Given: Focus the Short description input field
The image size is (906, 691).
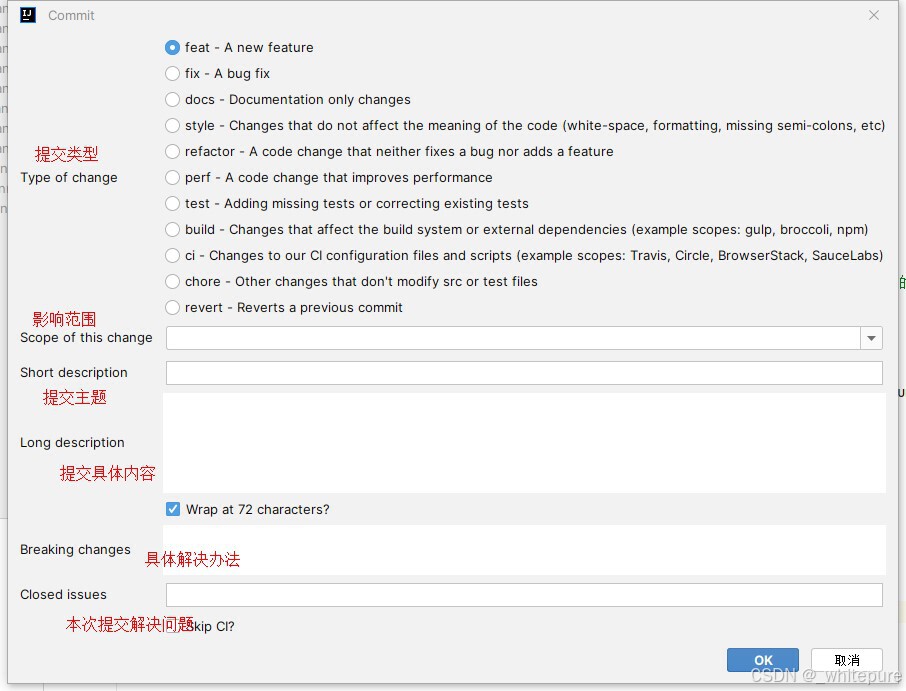Looking at the screenshot, I should click(524, 373).
